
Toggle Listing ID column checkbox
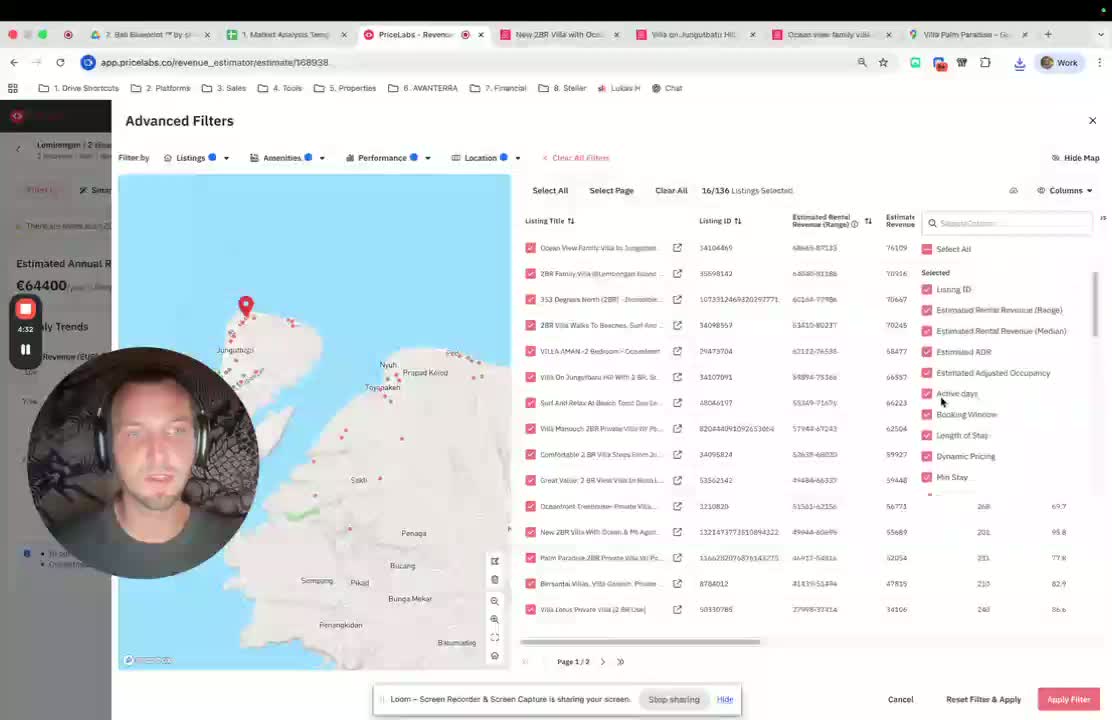click(926, 289)
